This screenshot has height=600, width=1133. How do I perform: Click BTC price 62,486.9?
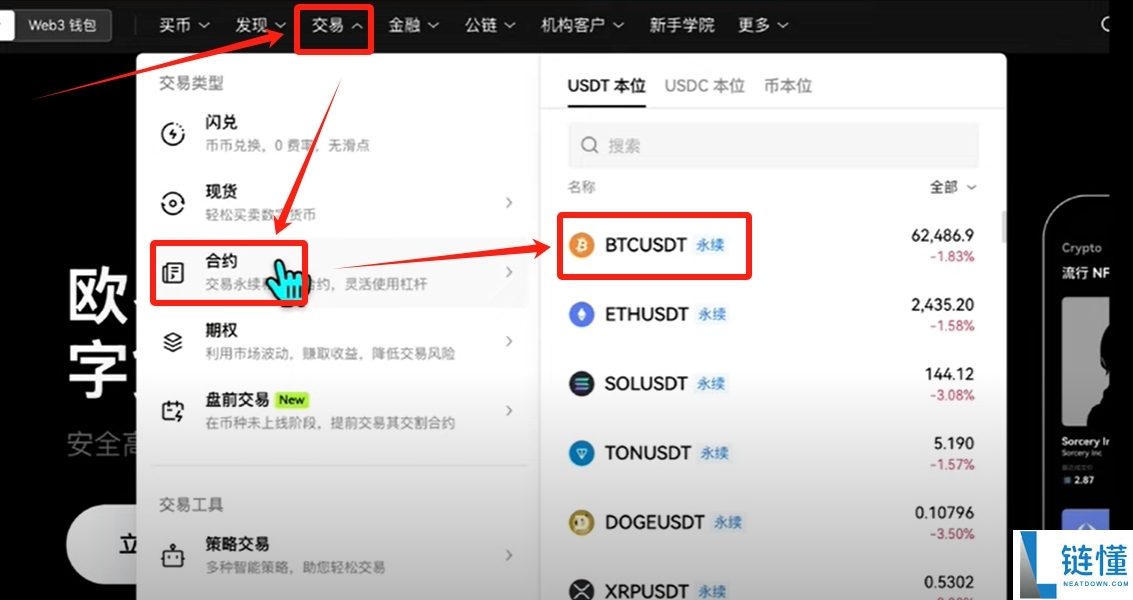point(942,235)
